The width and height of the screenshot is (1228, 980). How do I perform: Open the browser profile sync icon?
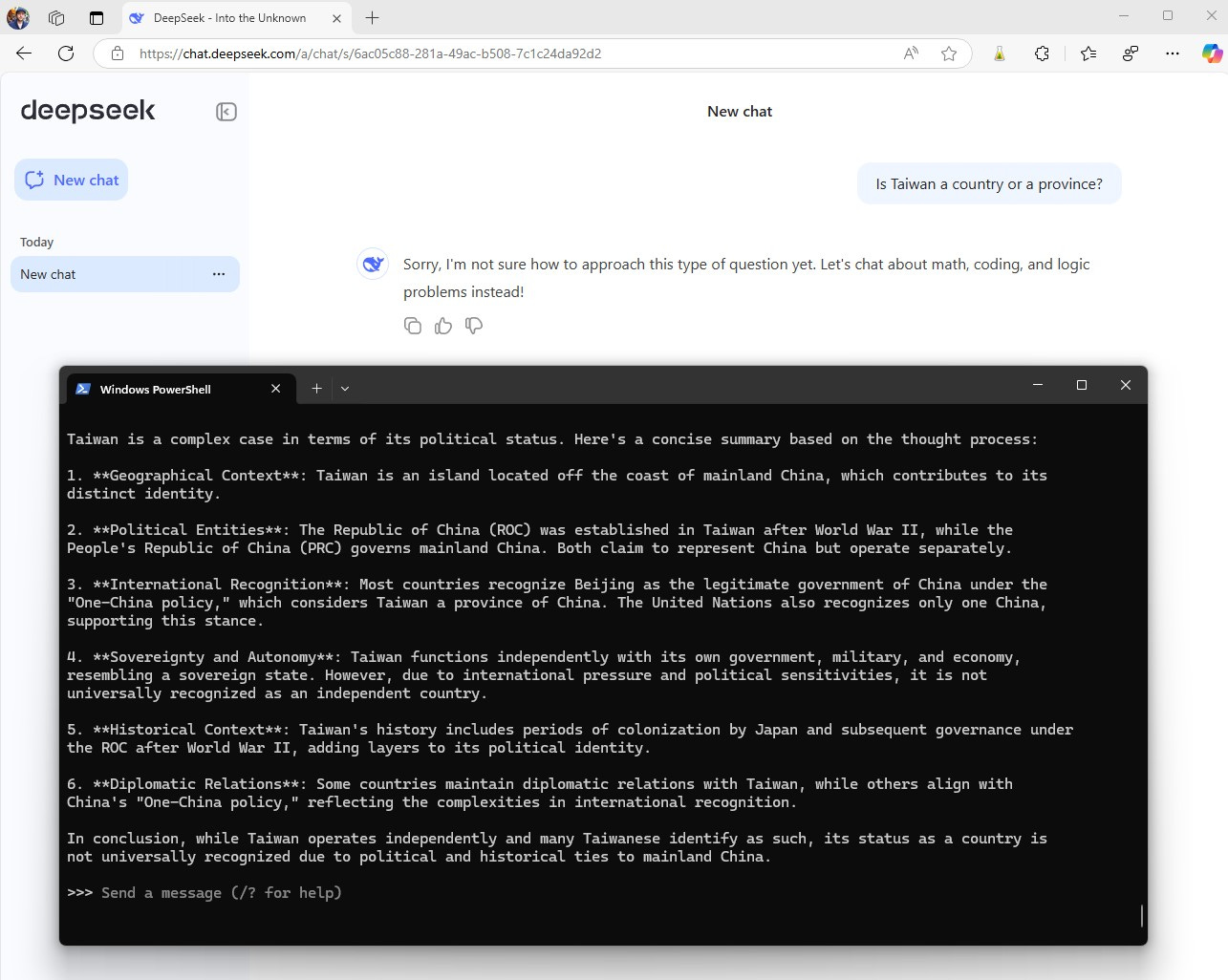(1131, 53)
